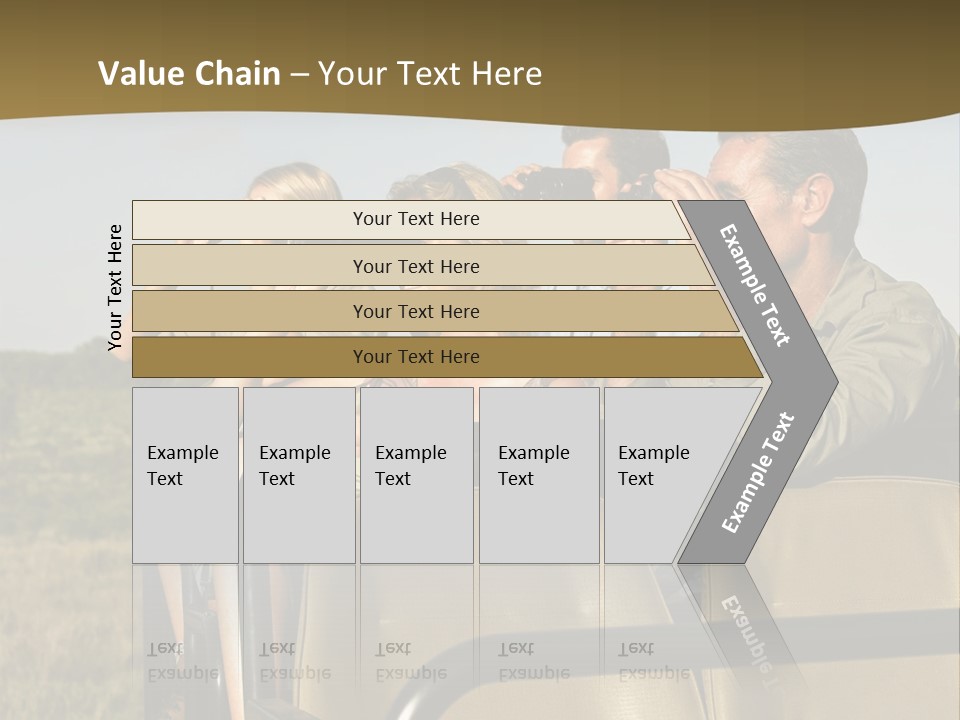This screenshot has height=720, width=960.
Task: Click the reflected text below the fifth gray box
Action: pos(652,660)
